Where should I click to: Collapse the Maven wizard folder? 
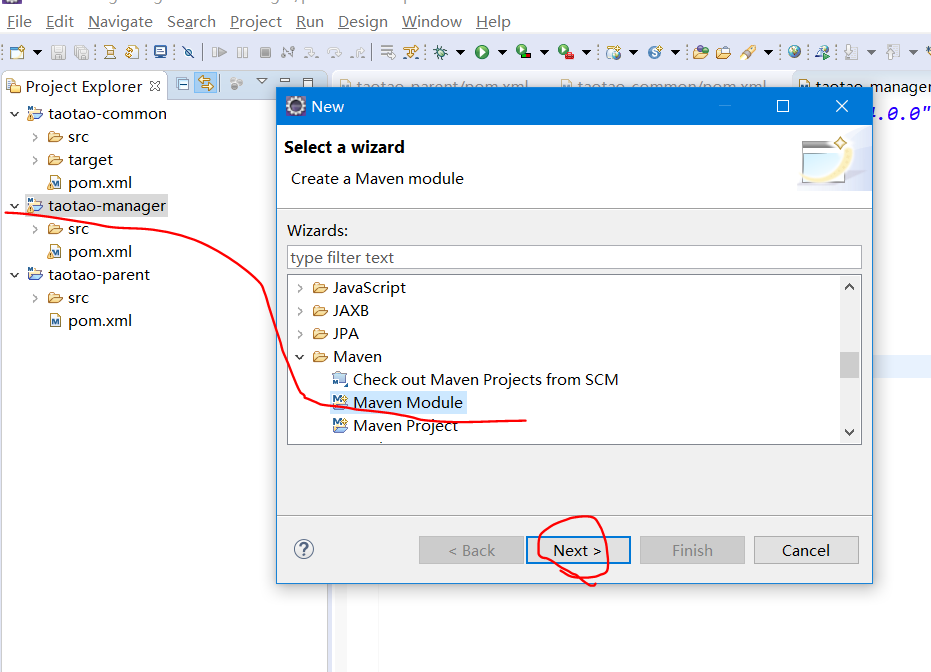[x=300, y=357]
